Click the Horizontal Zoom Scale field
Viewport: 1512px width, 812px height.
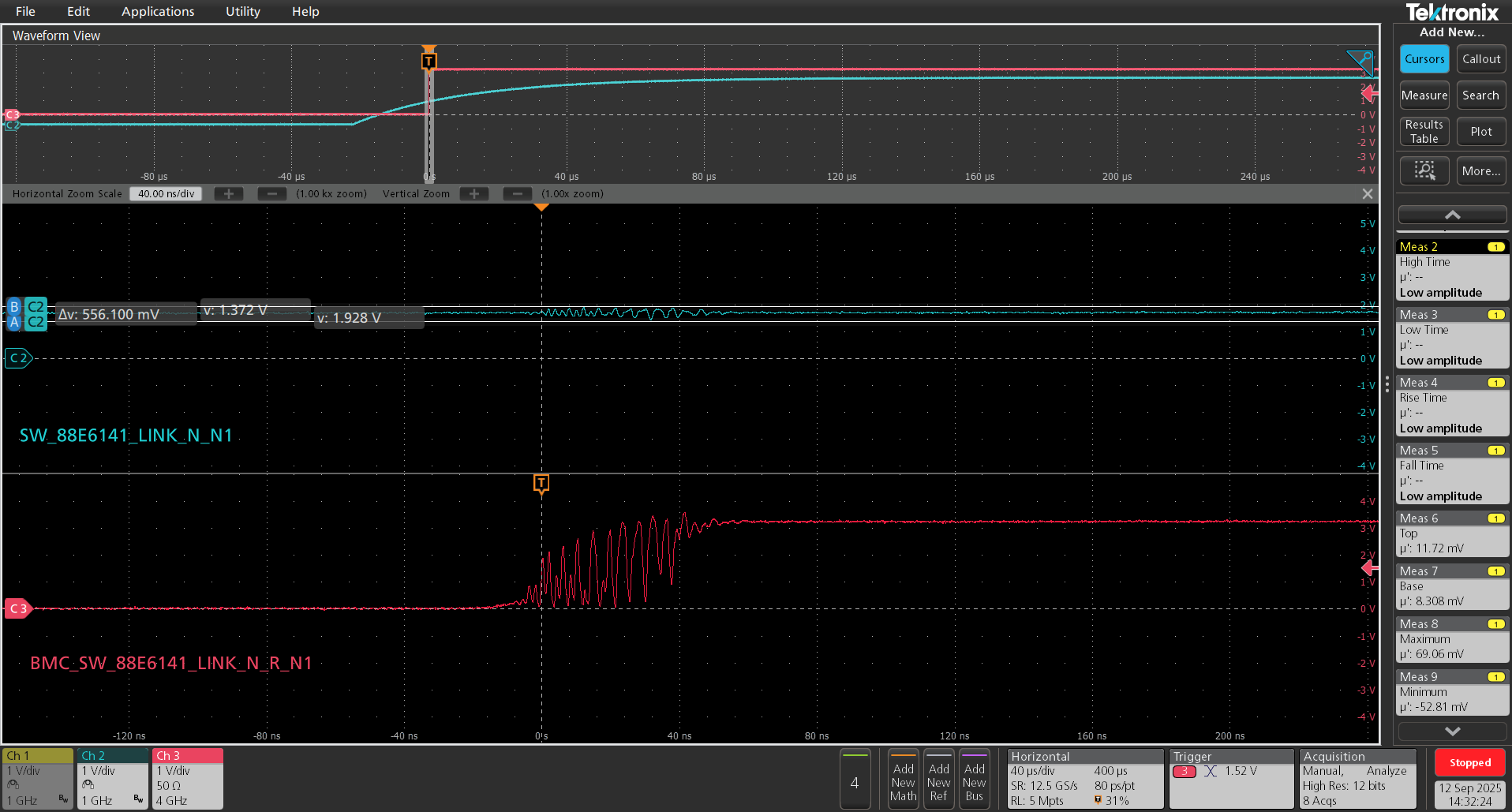(166, 194)
